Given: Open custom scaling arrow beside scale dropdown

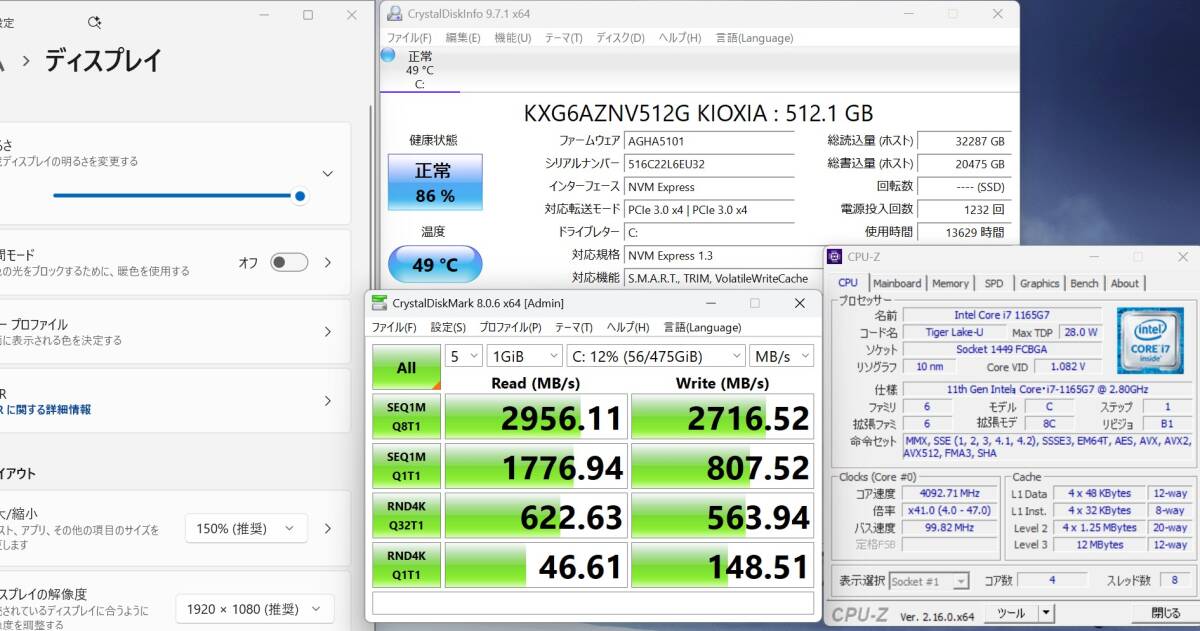Looking at the screenshot, I should 327,528.
